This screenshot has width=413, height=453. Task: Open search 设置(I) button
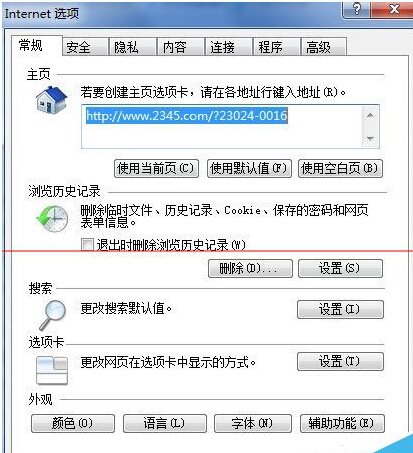pos(340,310)
